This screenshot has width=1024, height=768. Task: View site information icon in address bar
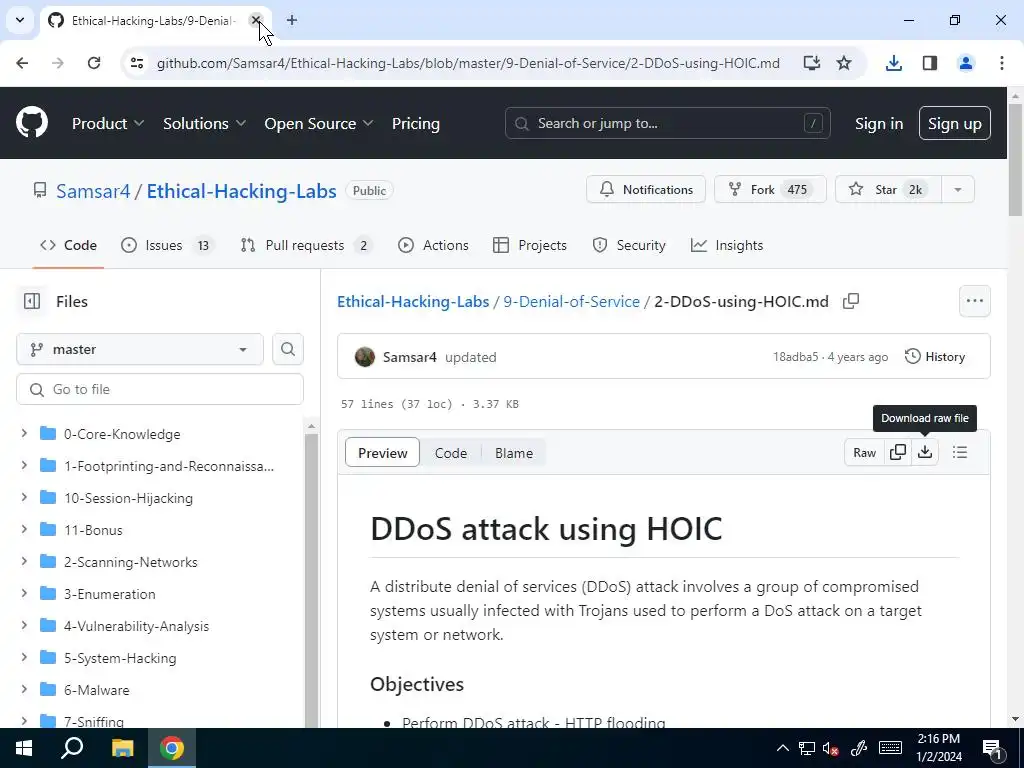tap(136, 63)
